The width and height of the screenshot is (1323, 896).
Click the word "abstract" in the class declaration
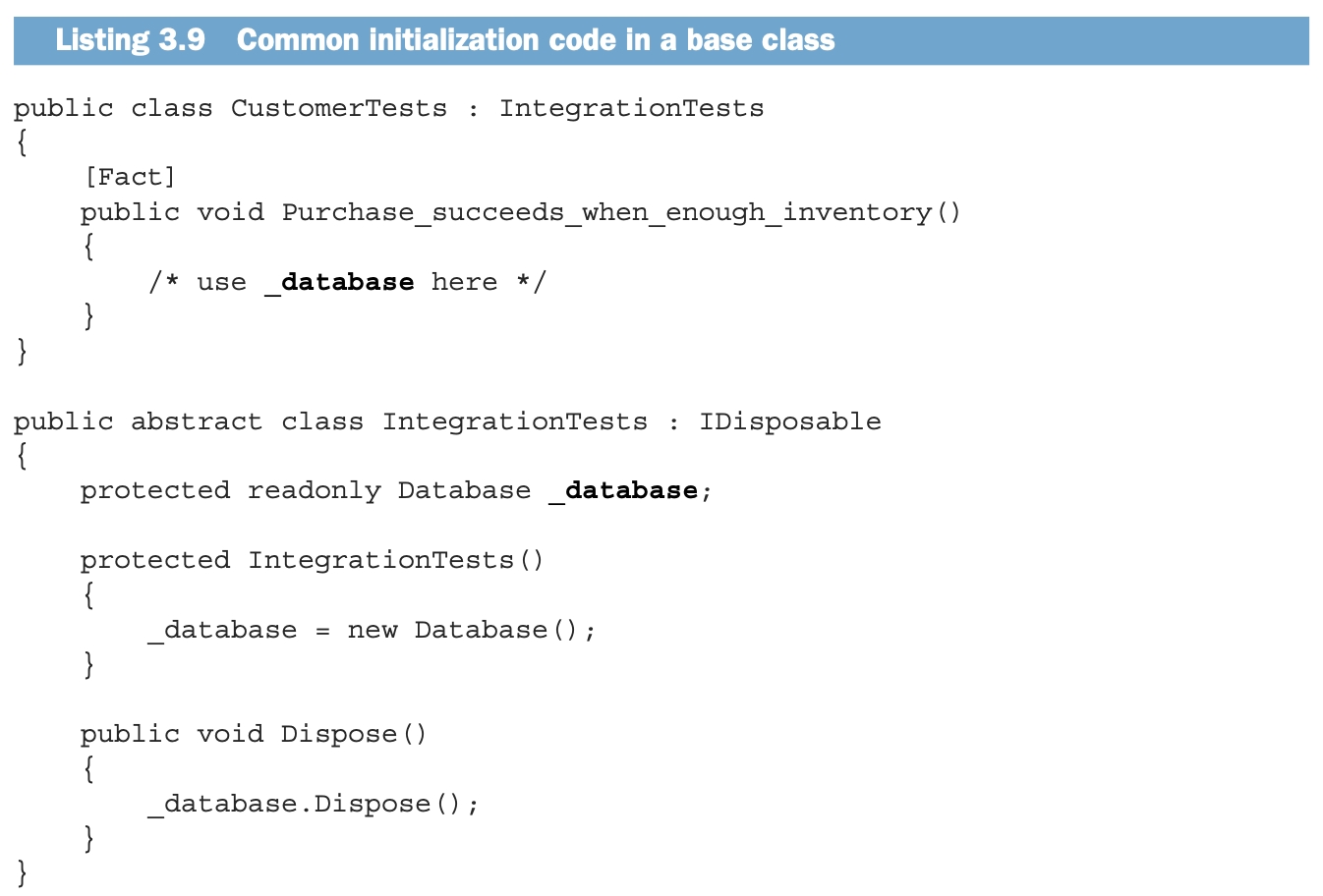click(x=197, y=421)
